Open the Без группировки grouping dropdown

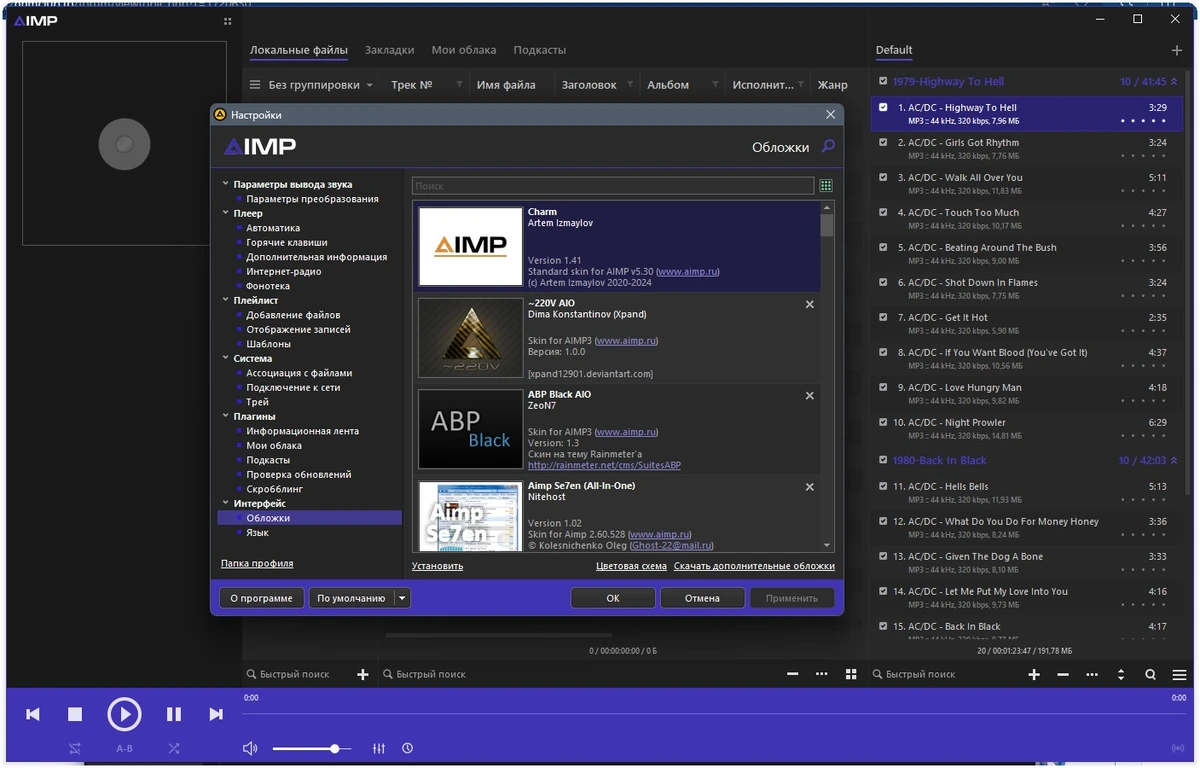pos(311,85)
